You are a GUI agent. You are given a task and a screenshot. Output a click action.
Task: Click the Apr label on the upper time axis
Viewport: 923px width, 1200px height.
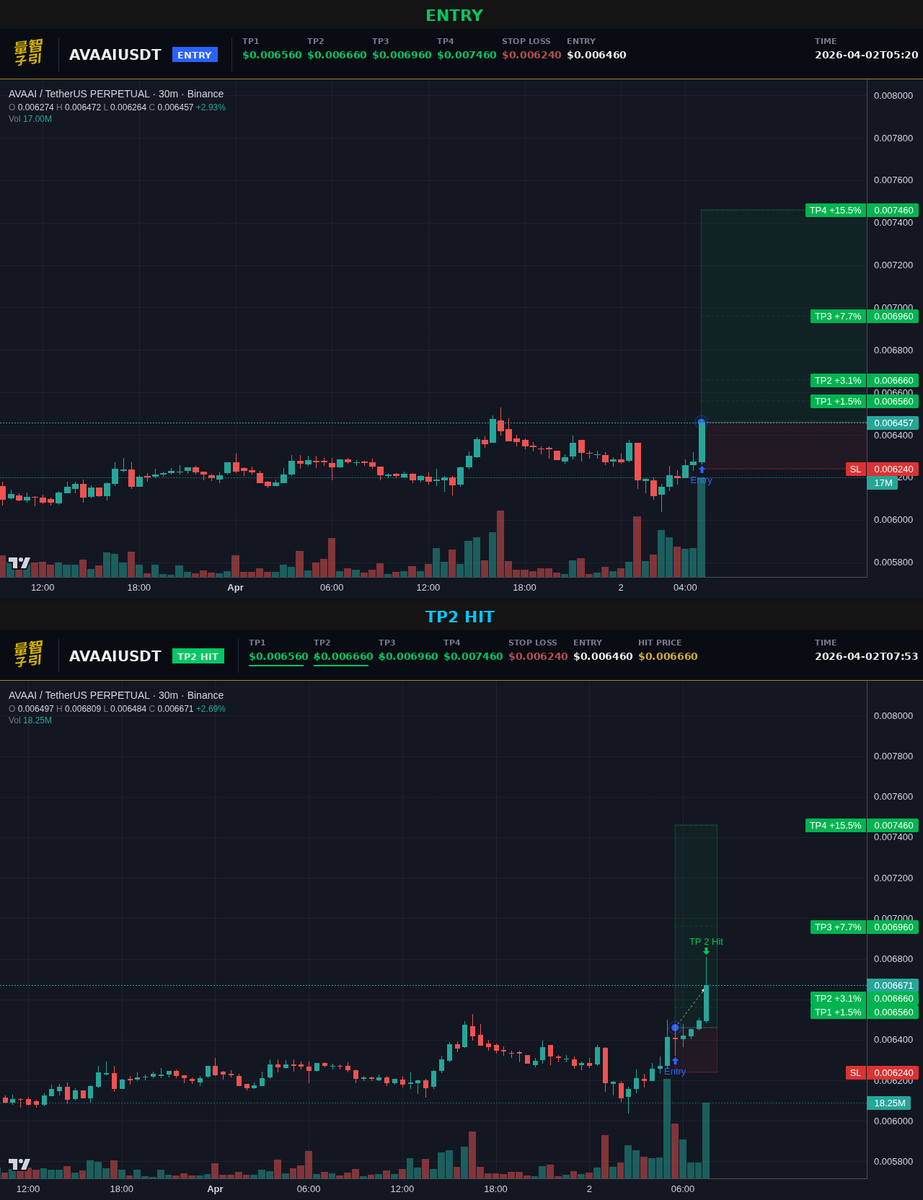tap(235, 588)
